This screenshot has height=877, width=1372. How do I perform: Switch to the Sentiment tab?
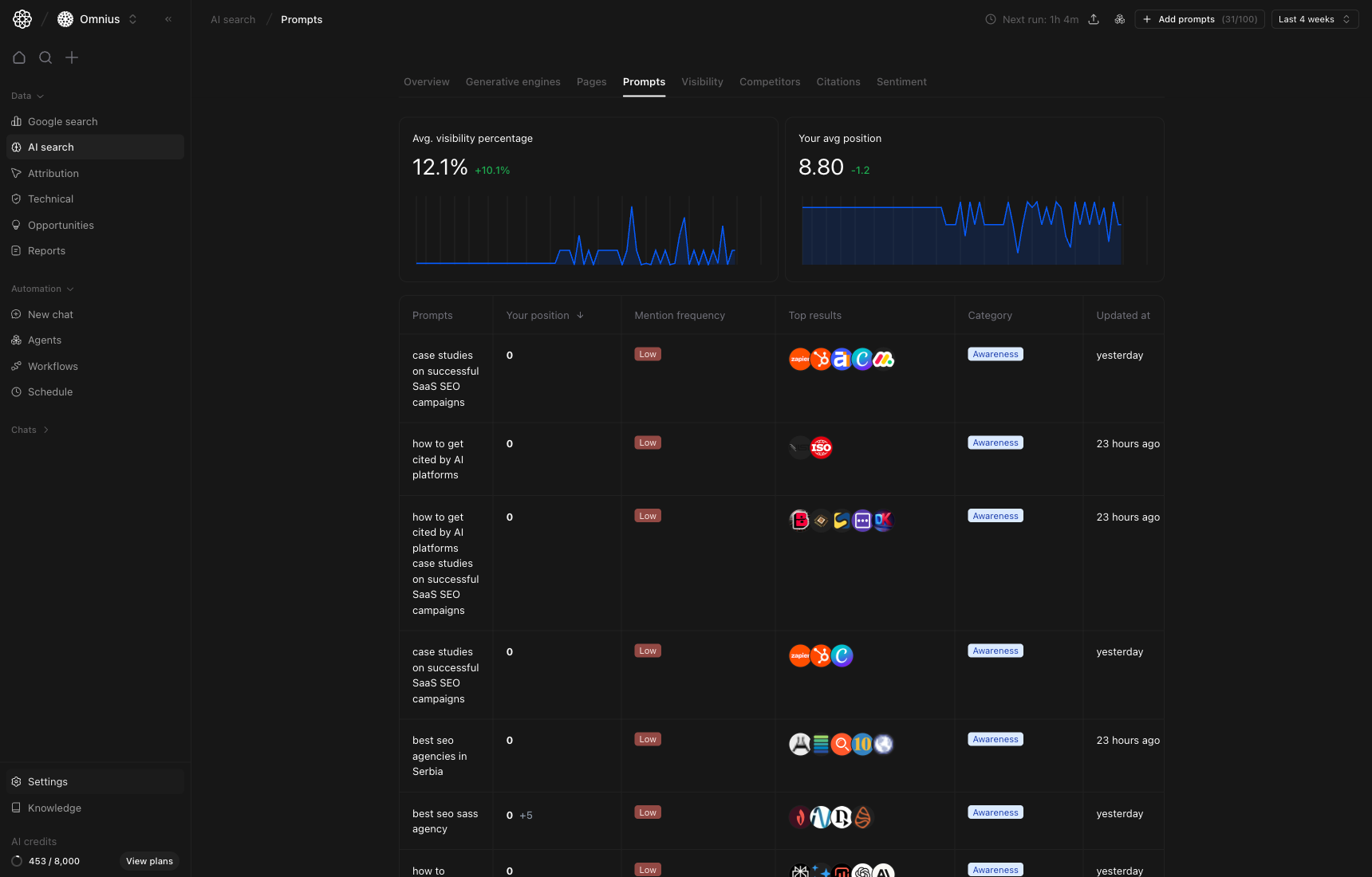[901, 81]
